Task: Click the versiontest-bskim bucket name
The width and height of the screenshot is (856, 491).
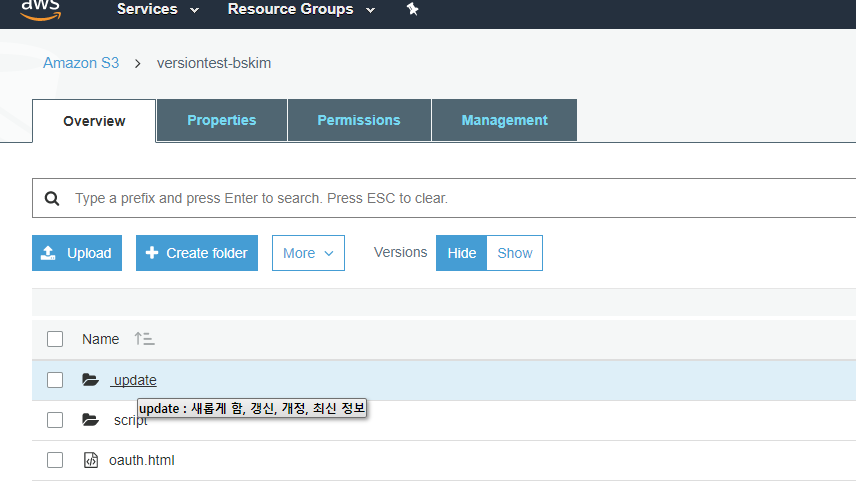Action: pos(214,63)
